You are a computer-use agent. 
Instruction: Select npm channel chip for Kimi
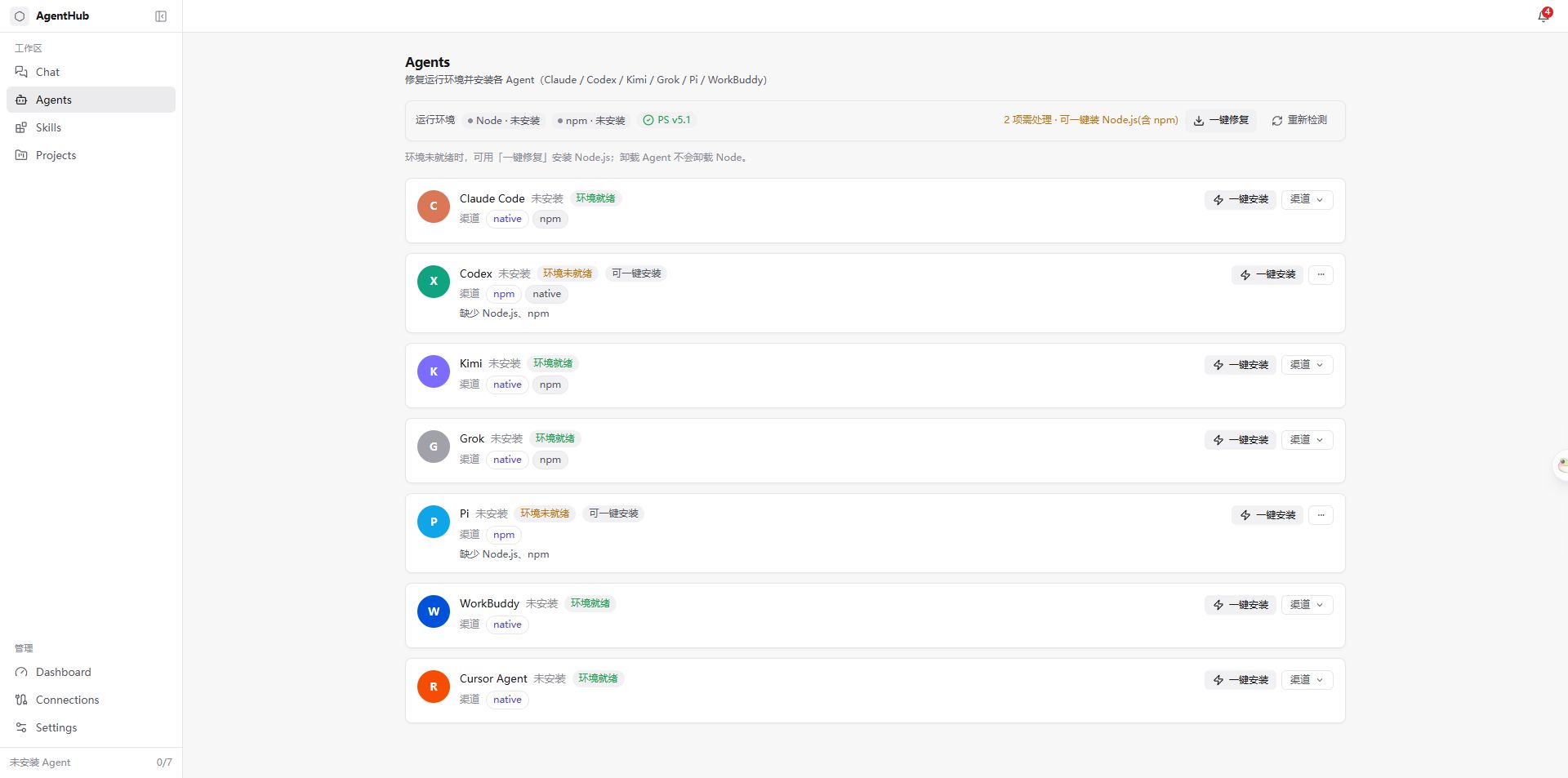click(550, 385)
